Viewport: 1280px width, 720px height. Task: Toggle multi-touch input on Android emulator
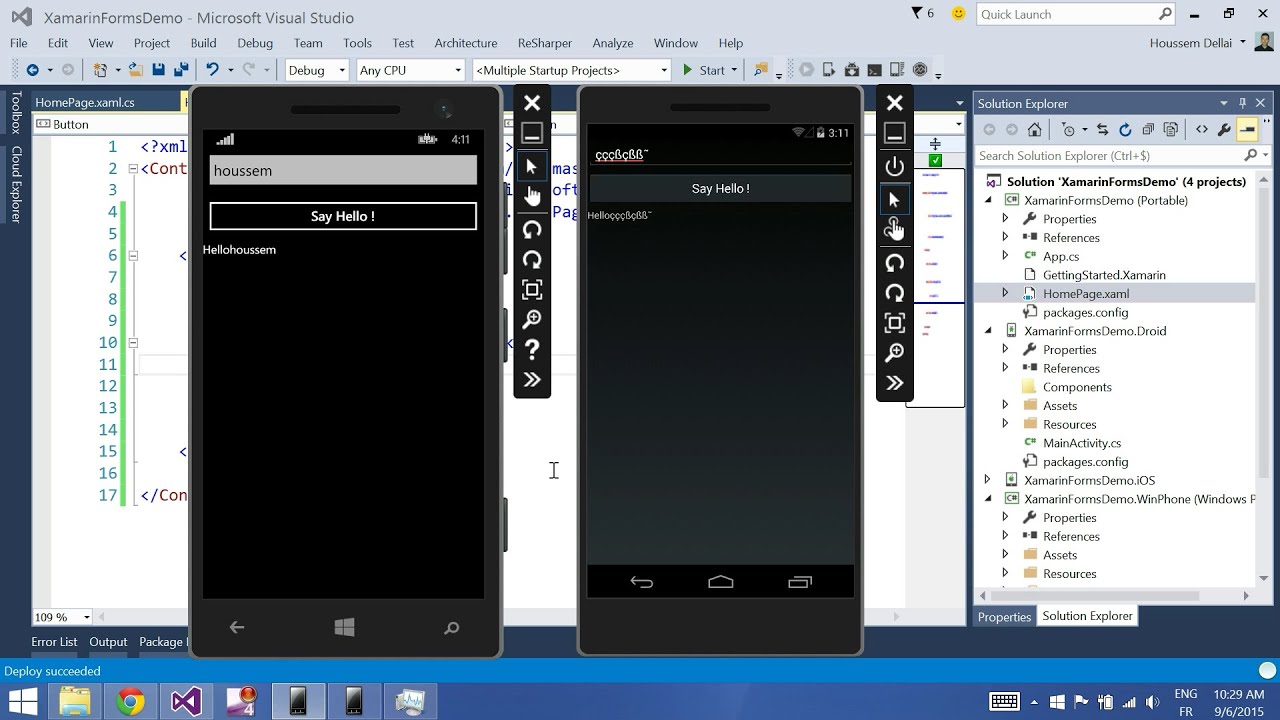[895, 230]
